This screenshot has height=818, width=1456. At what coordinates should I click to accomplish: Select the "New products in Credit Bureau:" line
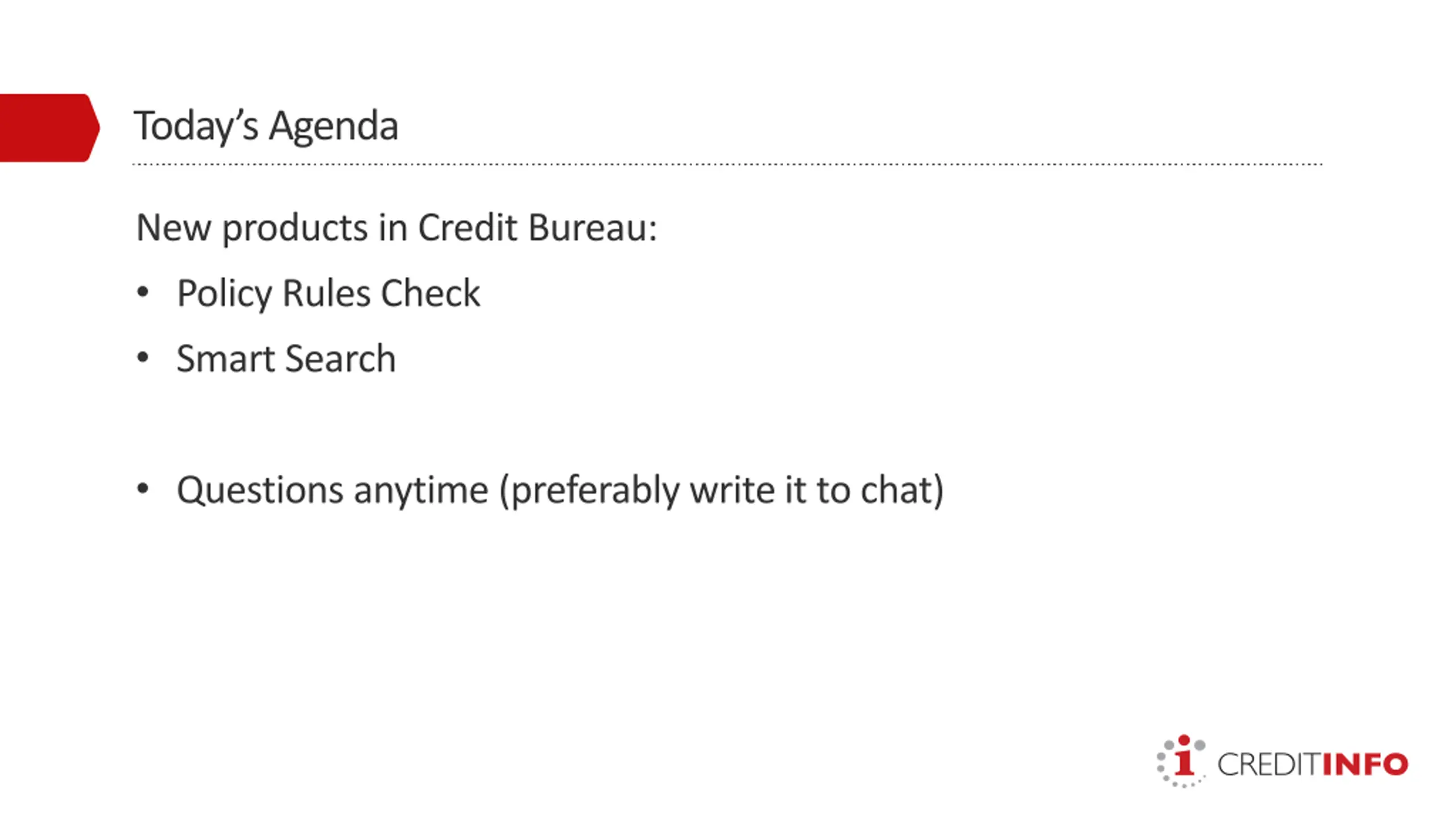pos(396,227)
